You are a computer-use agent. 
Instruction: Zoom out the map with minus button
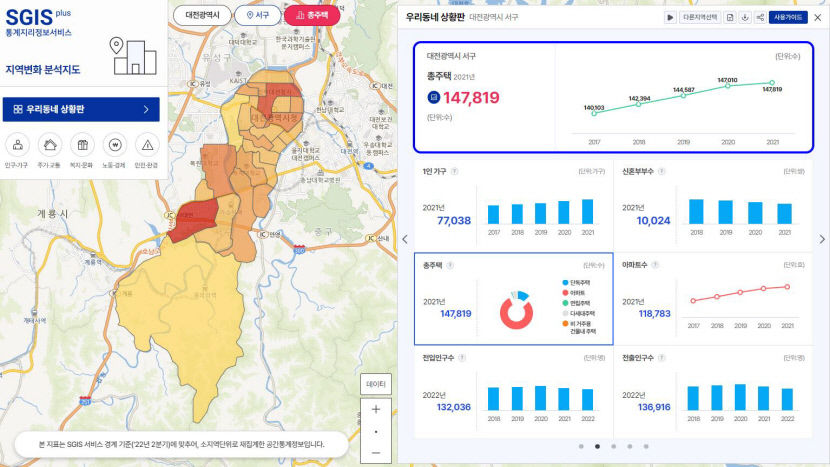(376, 453)
